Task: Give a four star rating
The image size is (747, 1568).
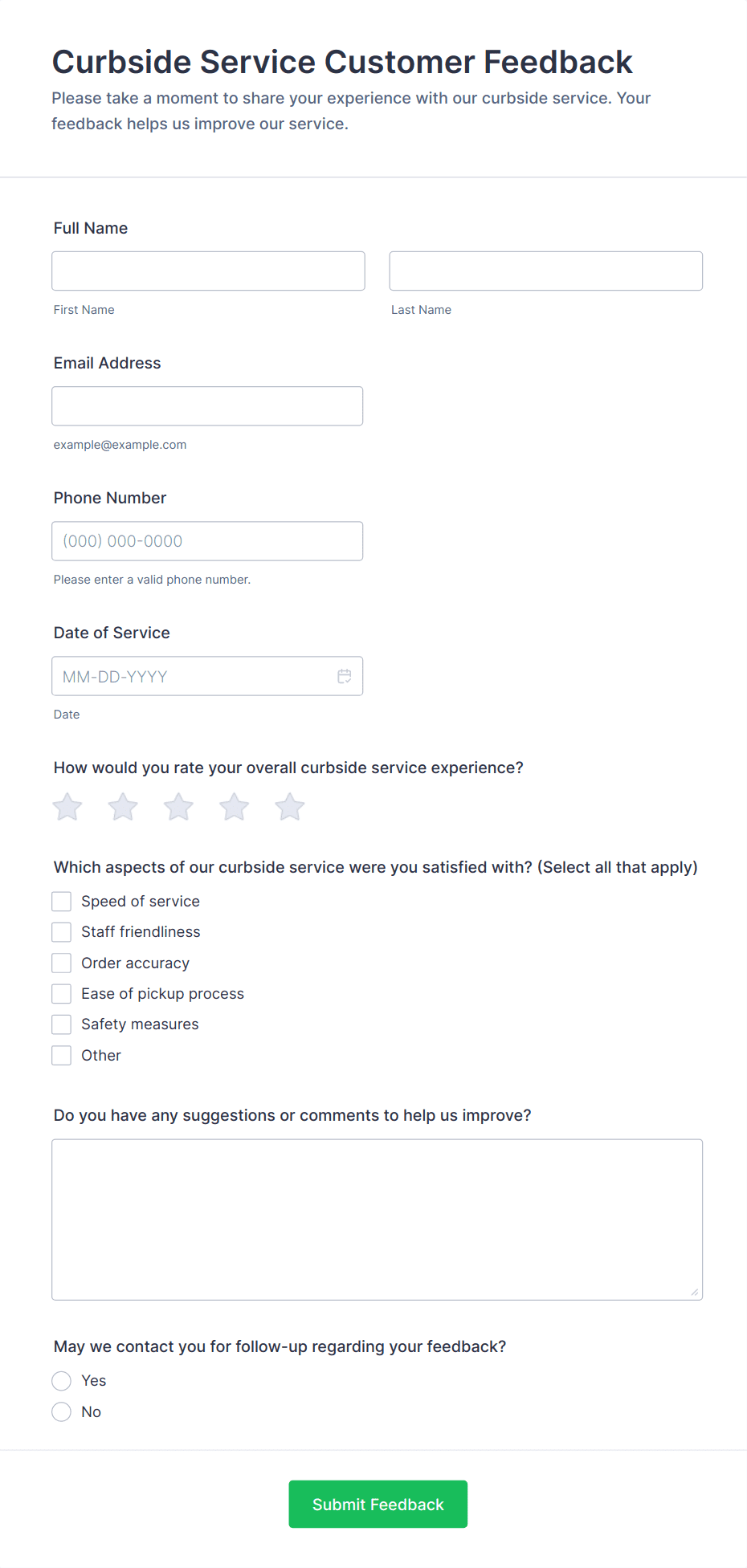Action: point(235,807)
